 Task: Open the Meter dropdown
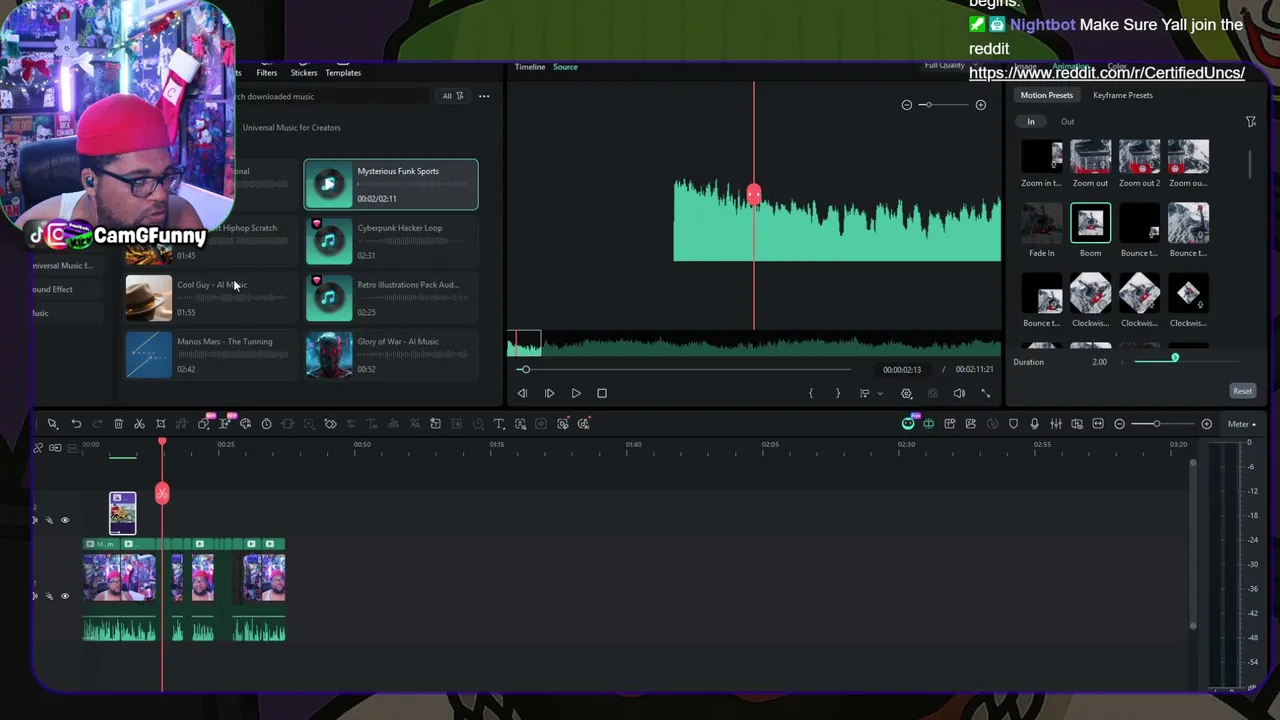click(1242, 424)
